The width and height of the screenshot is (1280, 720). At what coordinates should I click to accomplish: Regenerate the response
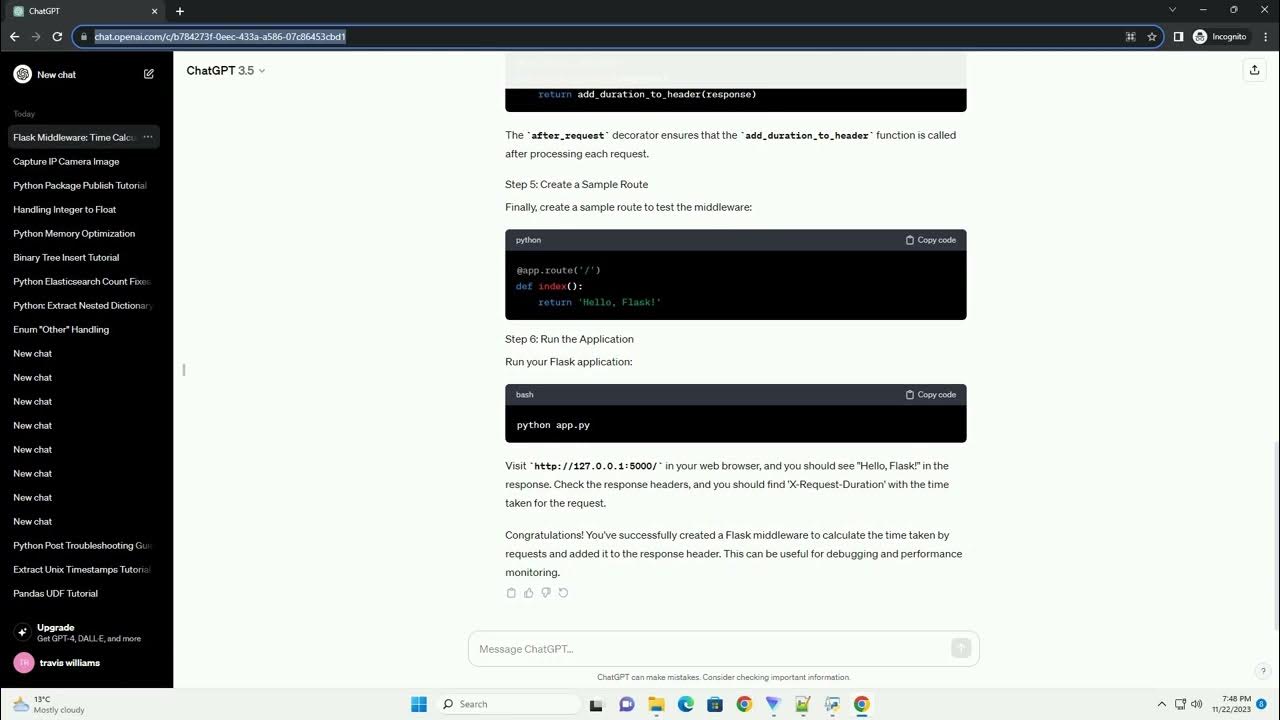coord(563,593)
